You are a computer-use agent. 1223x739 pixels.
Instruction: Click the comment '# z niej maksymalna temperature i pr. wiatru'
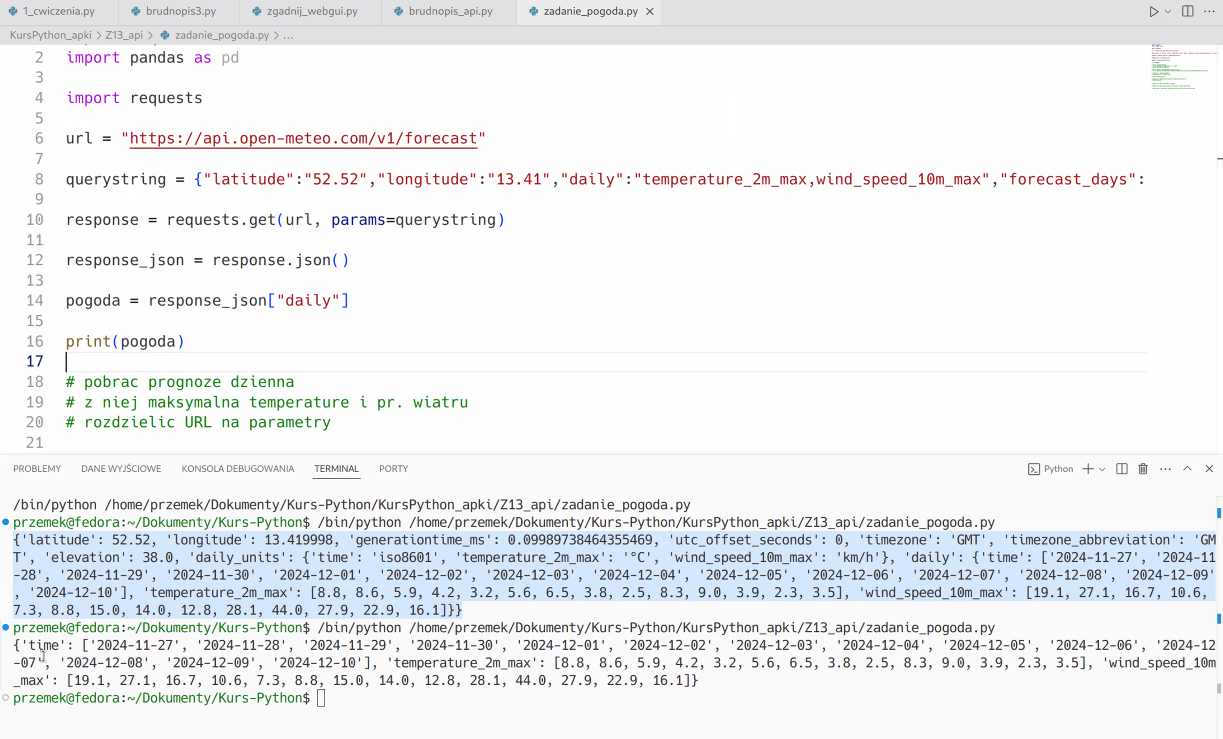267,402
